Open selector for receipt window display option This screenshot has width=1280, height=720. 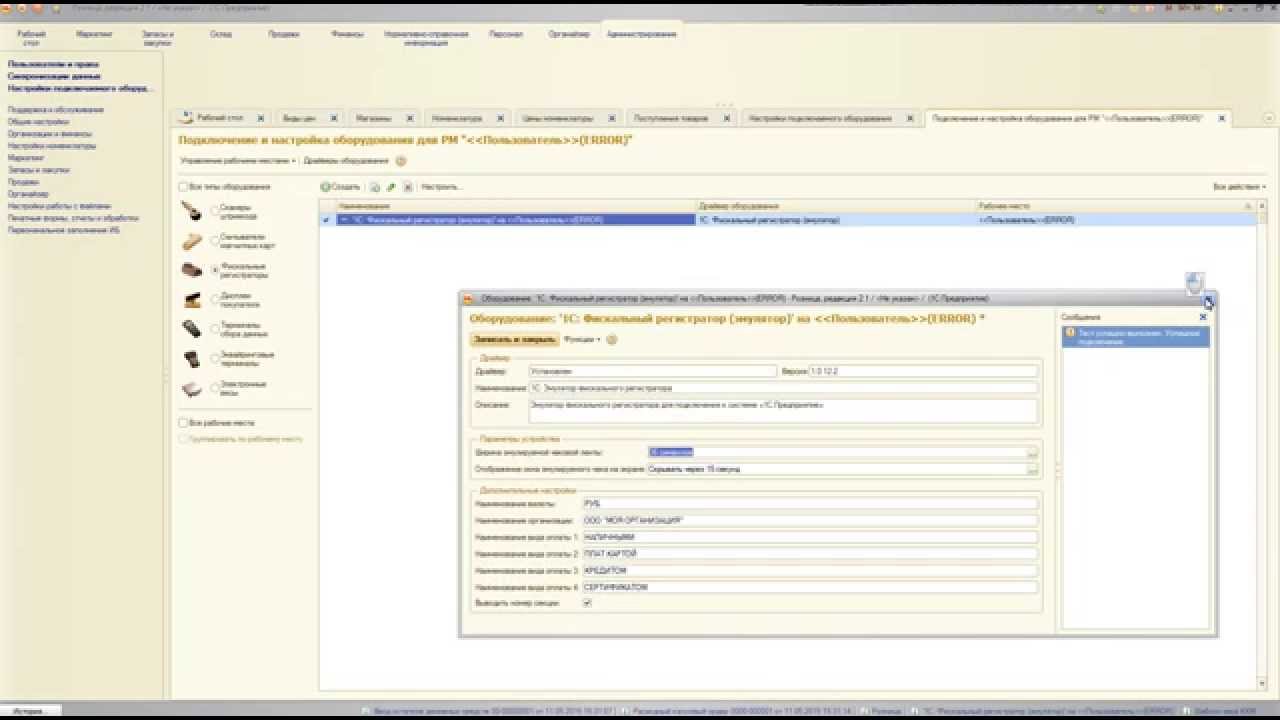[1032, 469]
